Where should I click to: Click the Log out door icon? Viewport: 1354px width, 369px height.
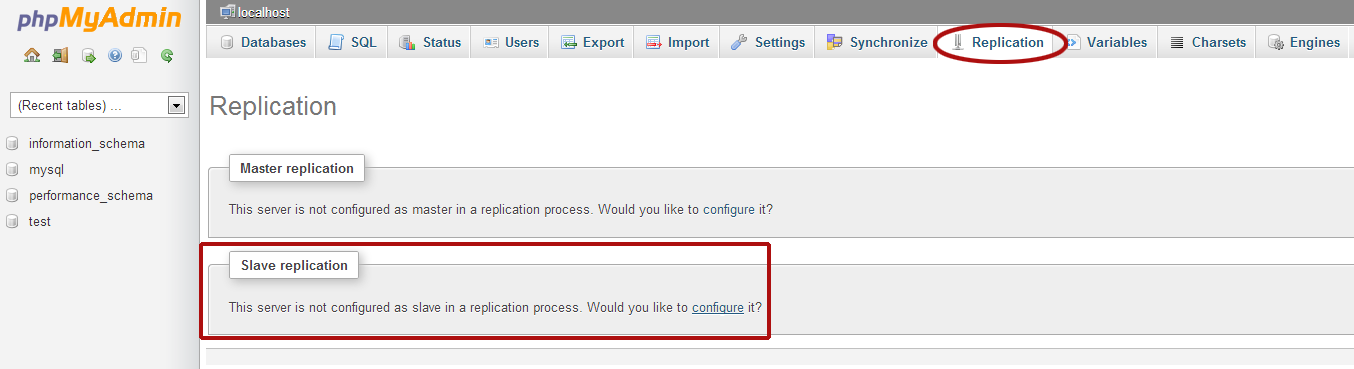coord(60,56)
